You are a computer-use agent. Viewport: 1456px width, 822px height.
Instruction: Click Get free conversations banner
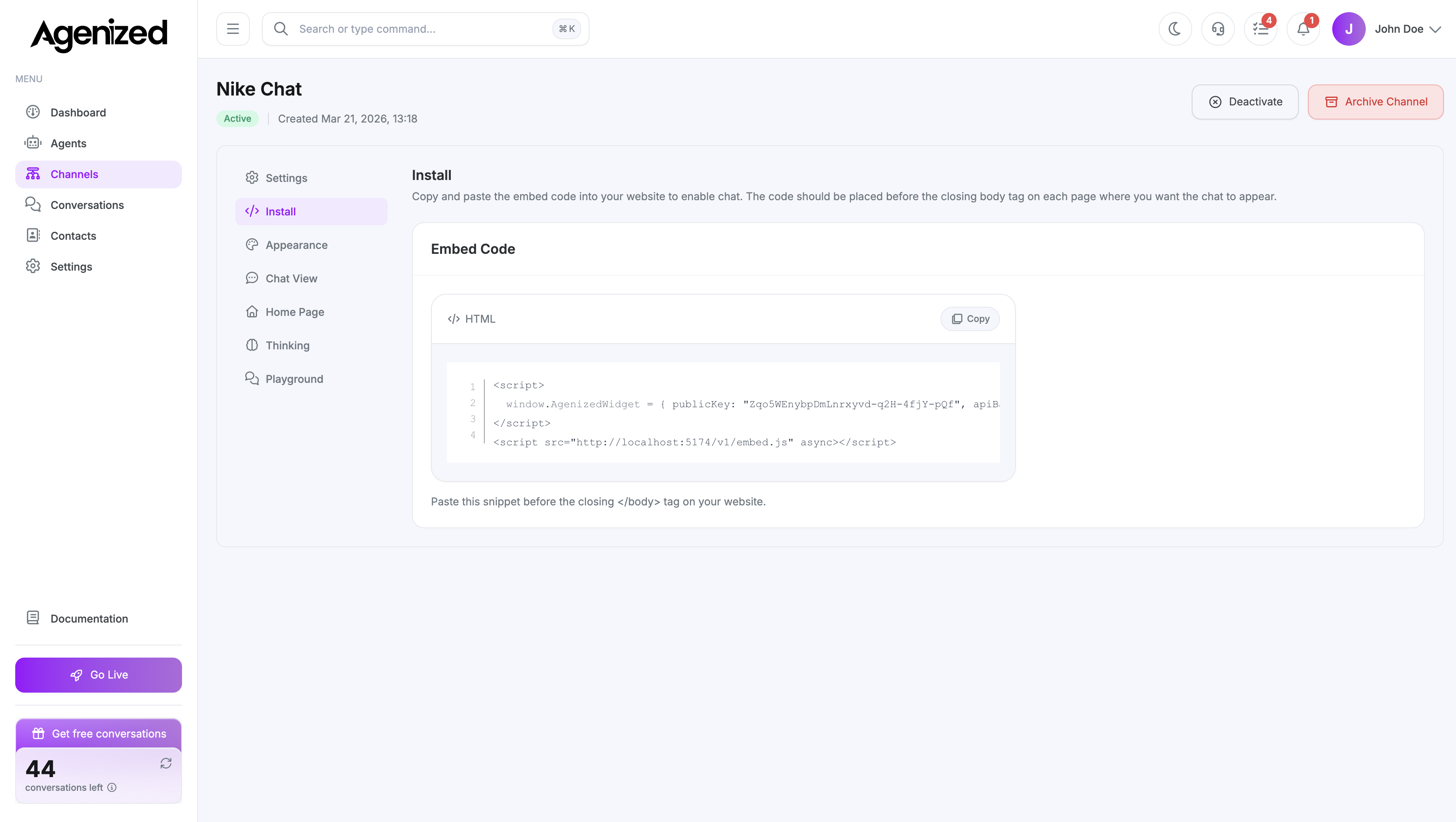(98, 734)
